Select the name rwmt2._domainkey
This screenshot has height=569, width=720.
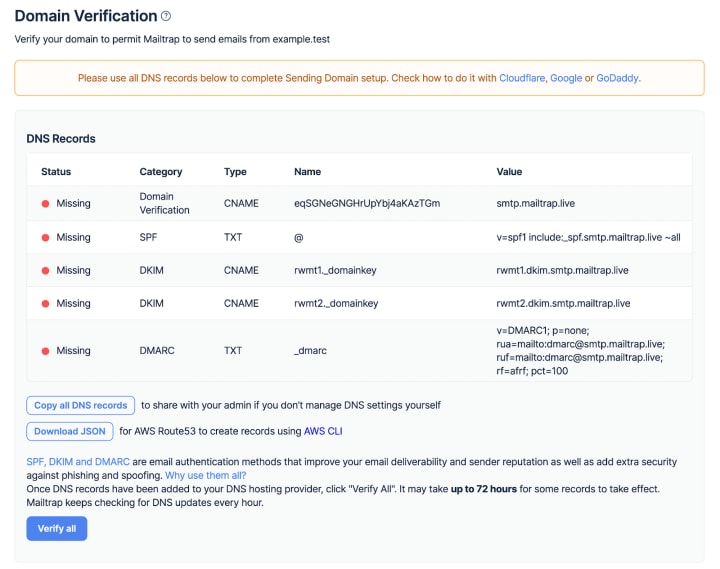(336, 304)
